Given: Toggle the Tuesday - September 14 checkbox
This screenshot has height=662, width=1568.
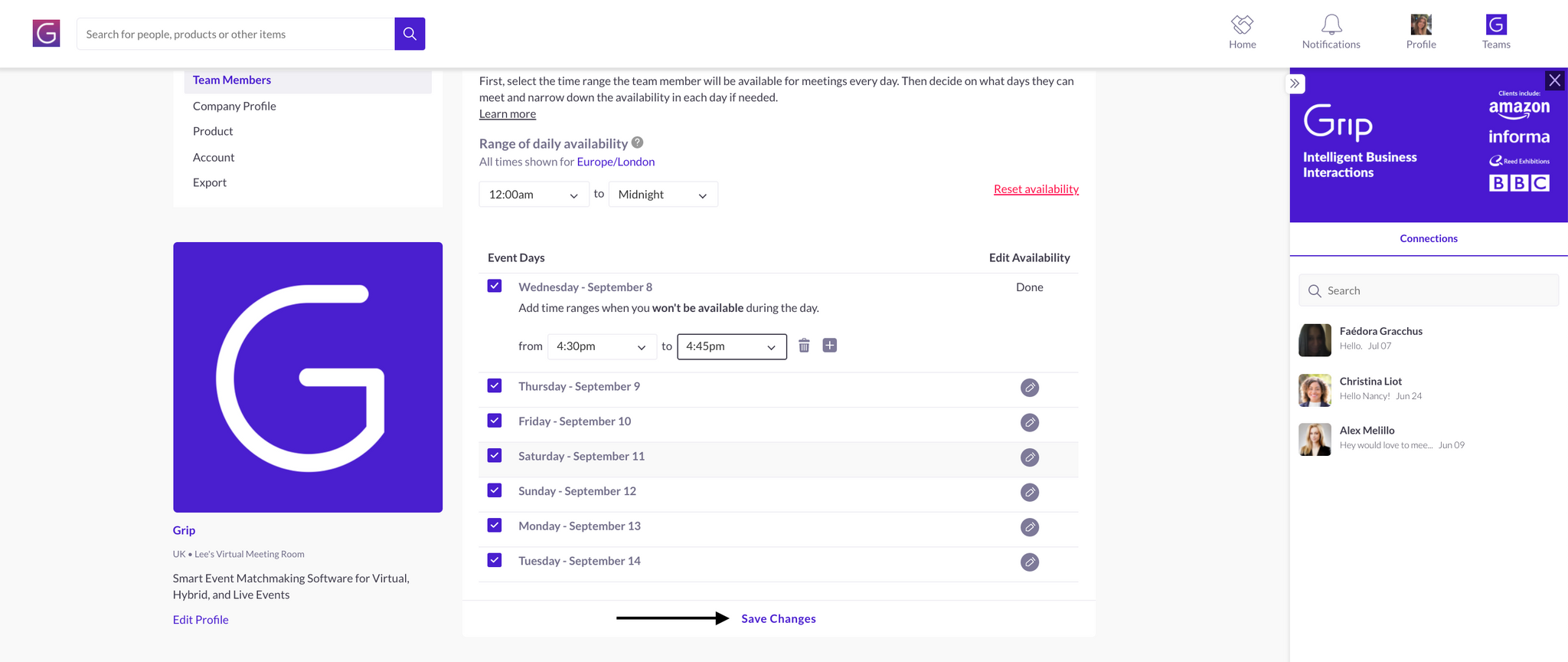Looking at the screenshot, I should coord(495,560).
